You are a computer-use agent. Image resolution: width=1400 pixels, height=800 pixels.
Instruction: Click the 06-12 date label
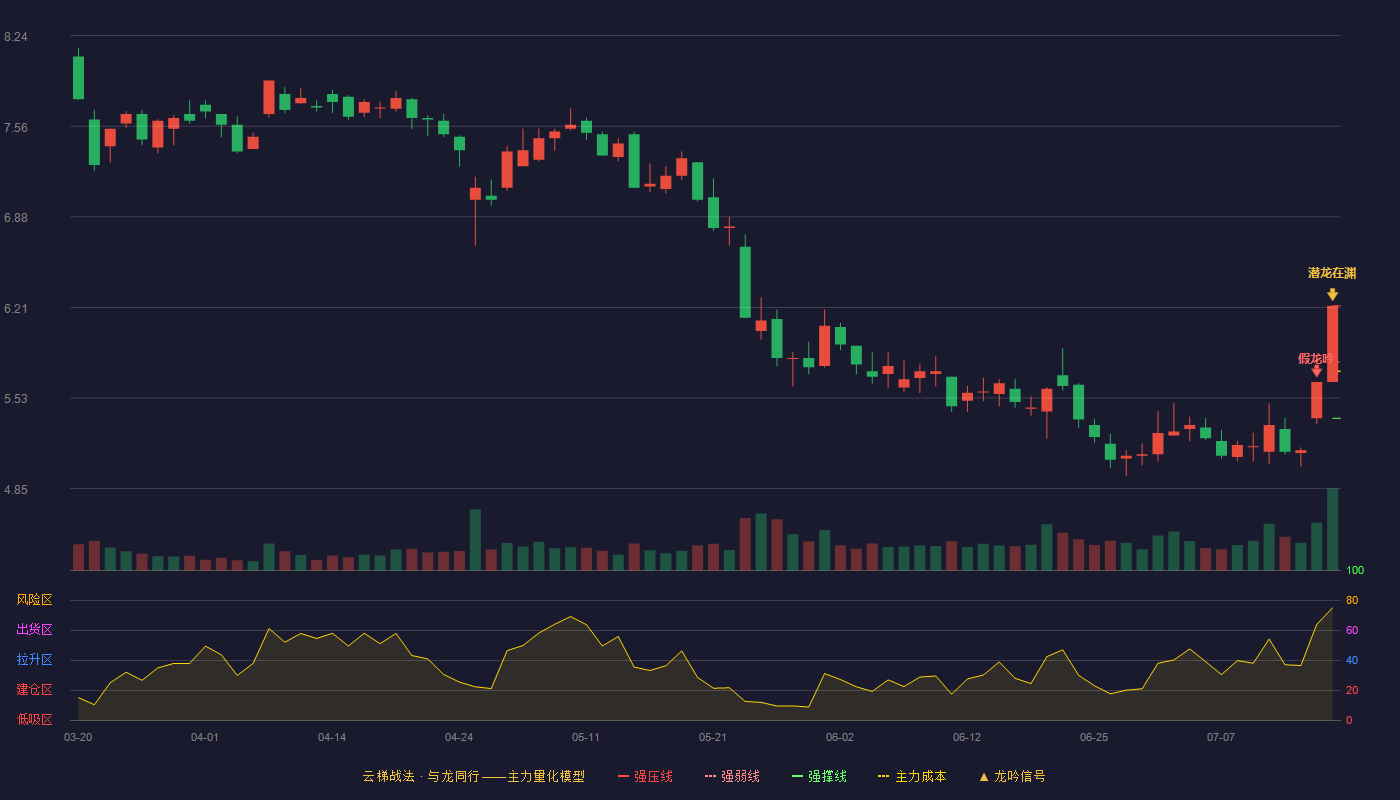click(967, 737)
